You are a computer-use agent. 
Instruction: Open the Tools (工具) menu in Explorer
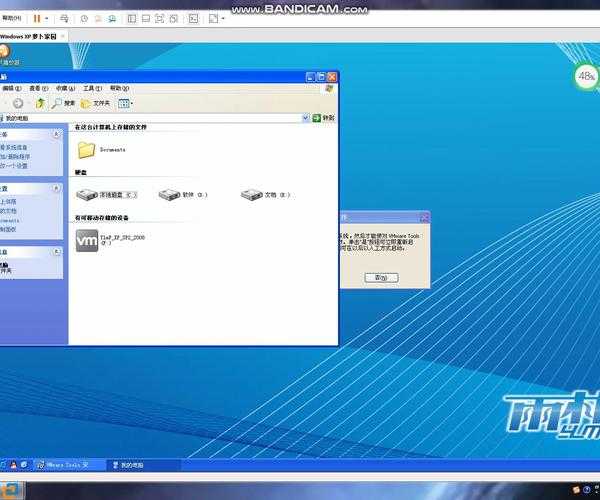tap(92, 88)
